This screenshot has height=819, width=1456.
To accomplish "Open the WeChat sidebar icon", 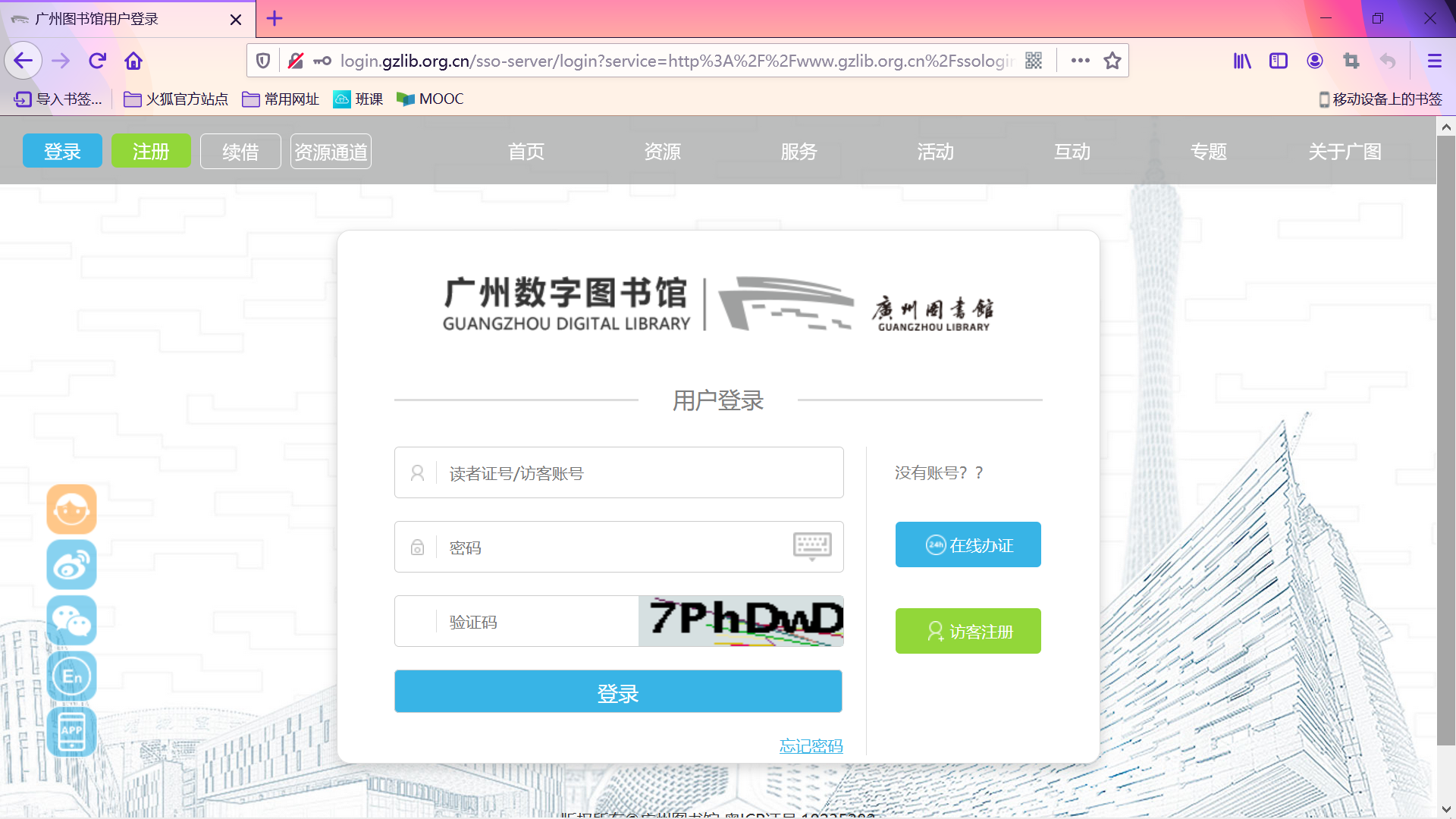I will tap(71, 620).
